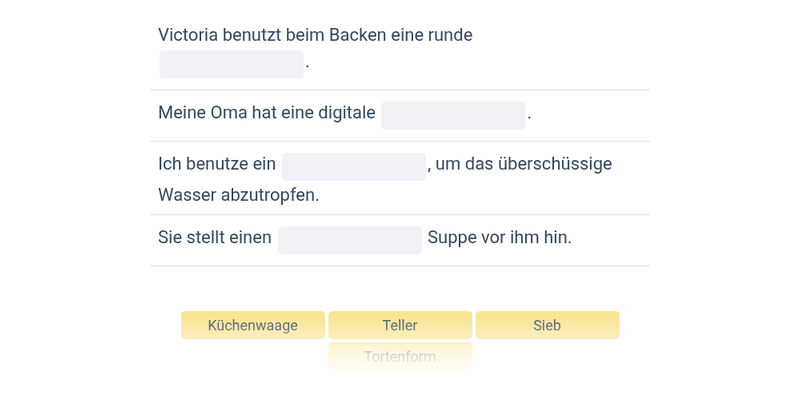Pick the Küchenwaage word tile

coord(253,325)
